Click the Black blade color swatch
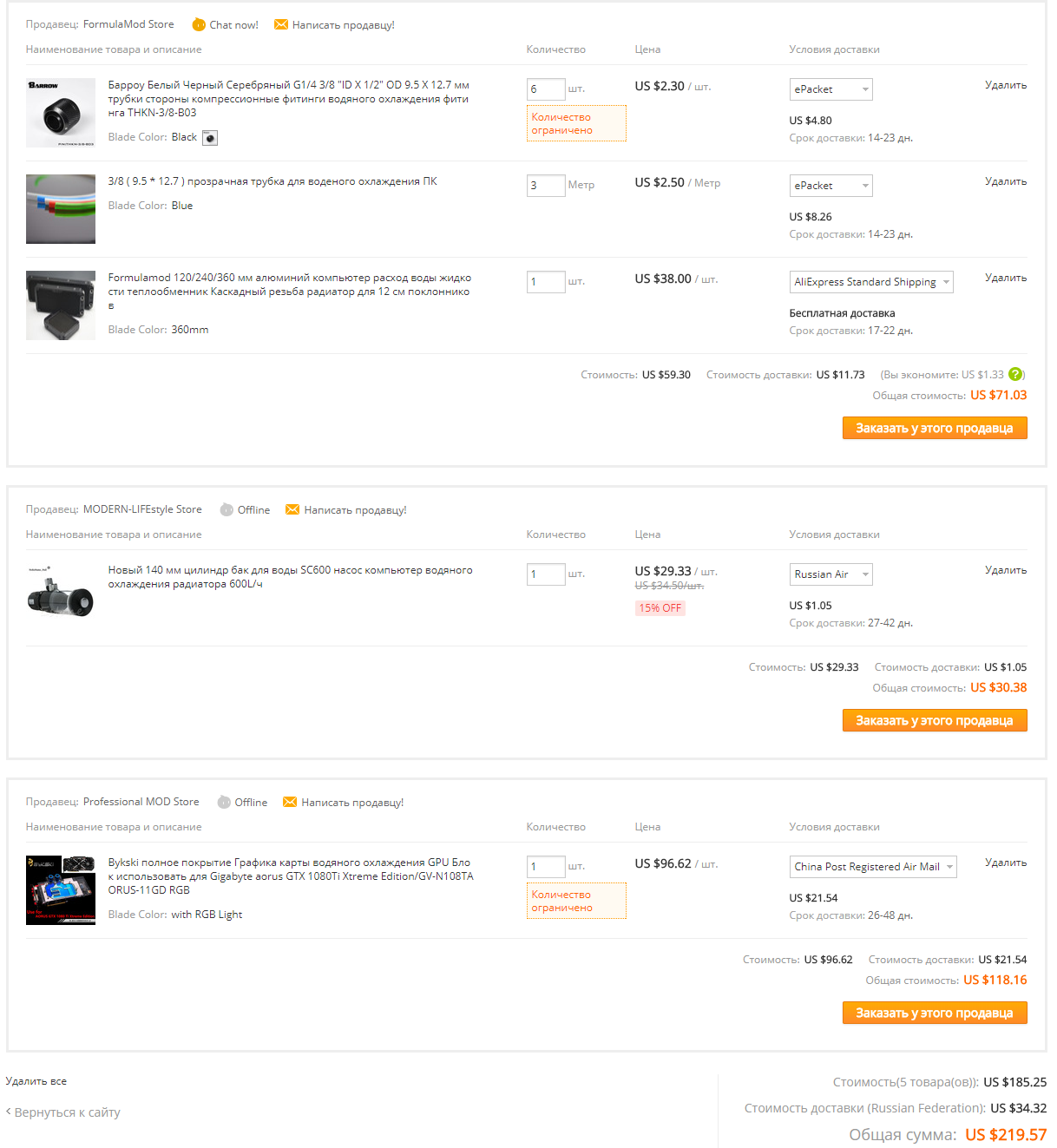The width and height of the screenshot is (1057, 1148). pyautogui.click(x=210, y=138)
